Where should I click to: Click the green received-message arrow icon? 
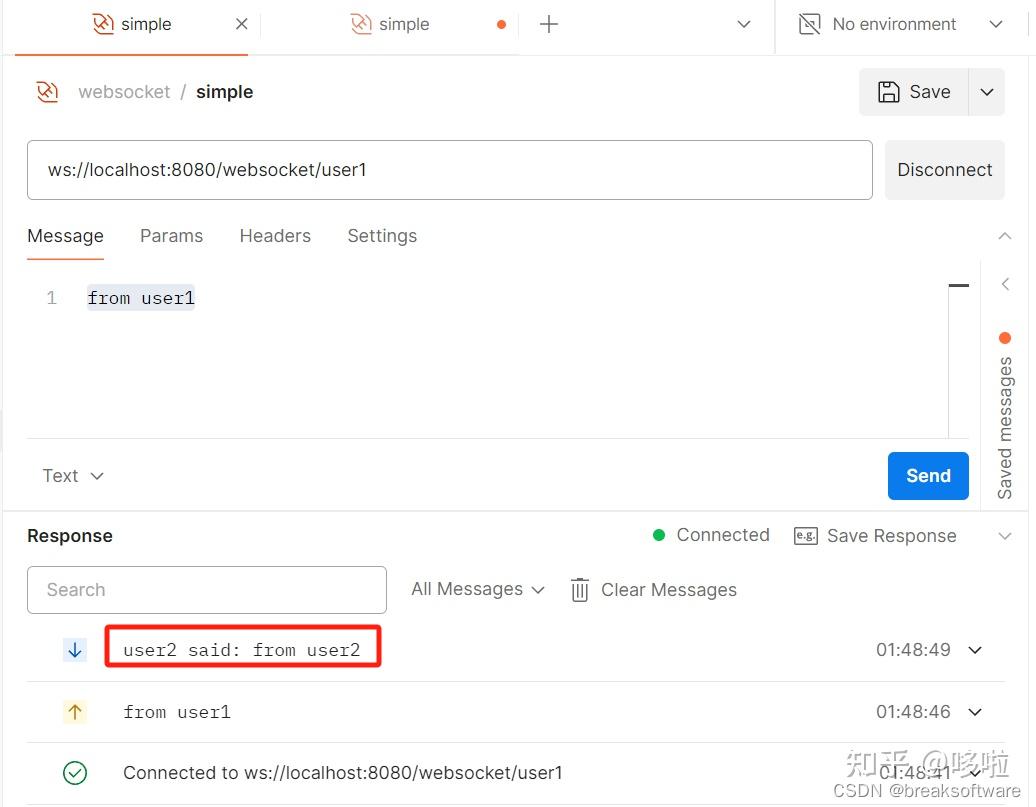74,649
